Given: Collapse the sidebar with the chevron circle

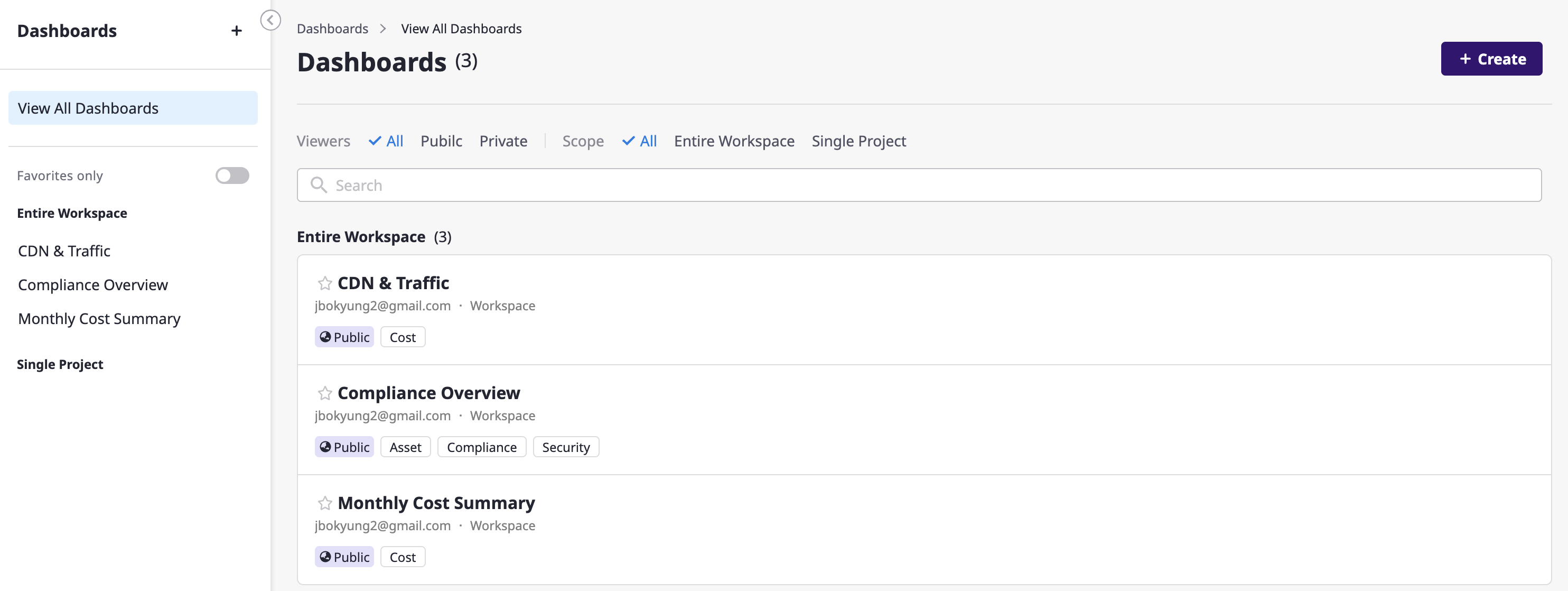Looking at the screenshot, I should [270, 20].
